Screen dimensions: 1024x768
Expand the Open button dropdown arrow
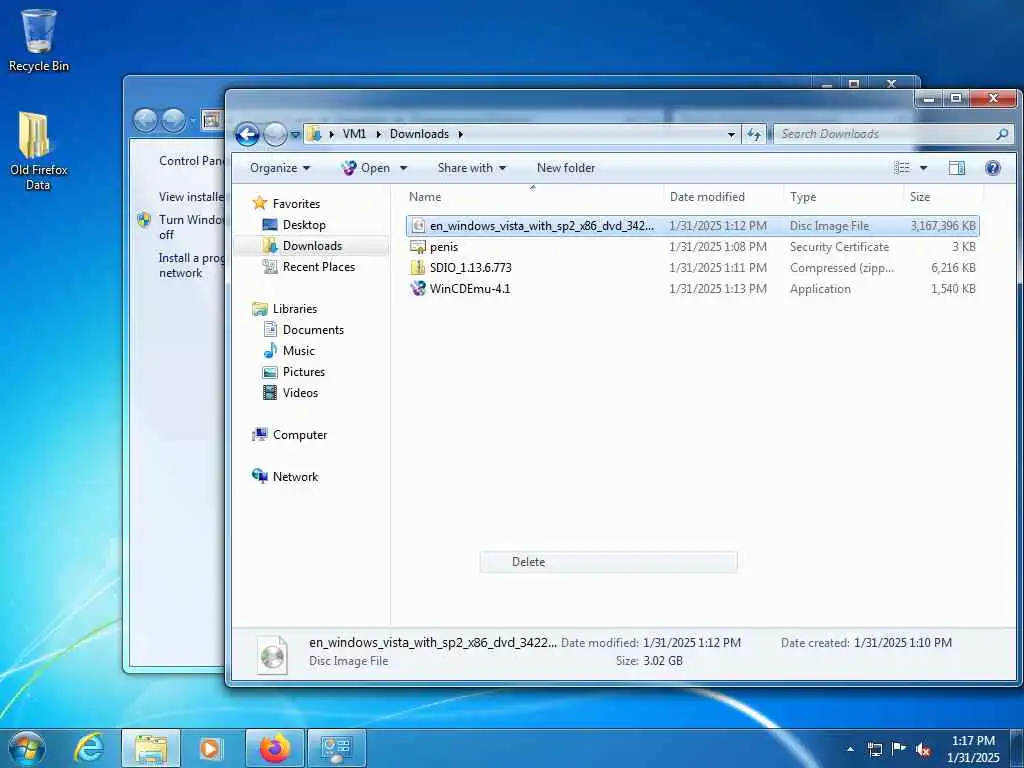coord(404,168)
